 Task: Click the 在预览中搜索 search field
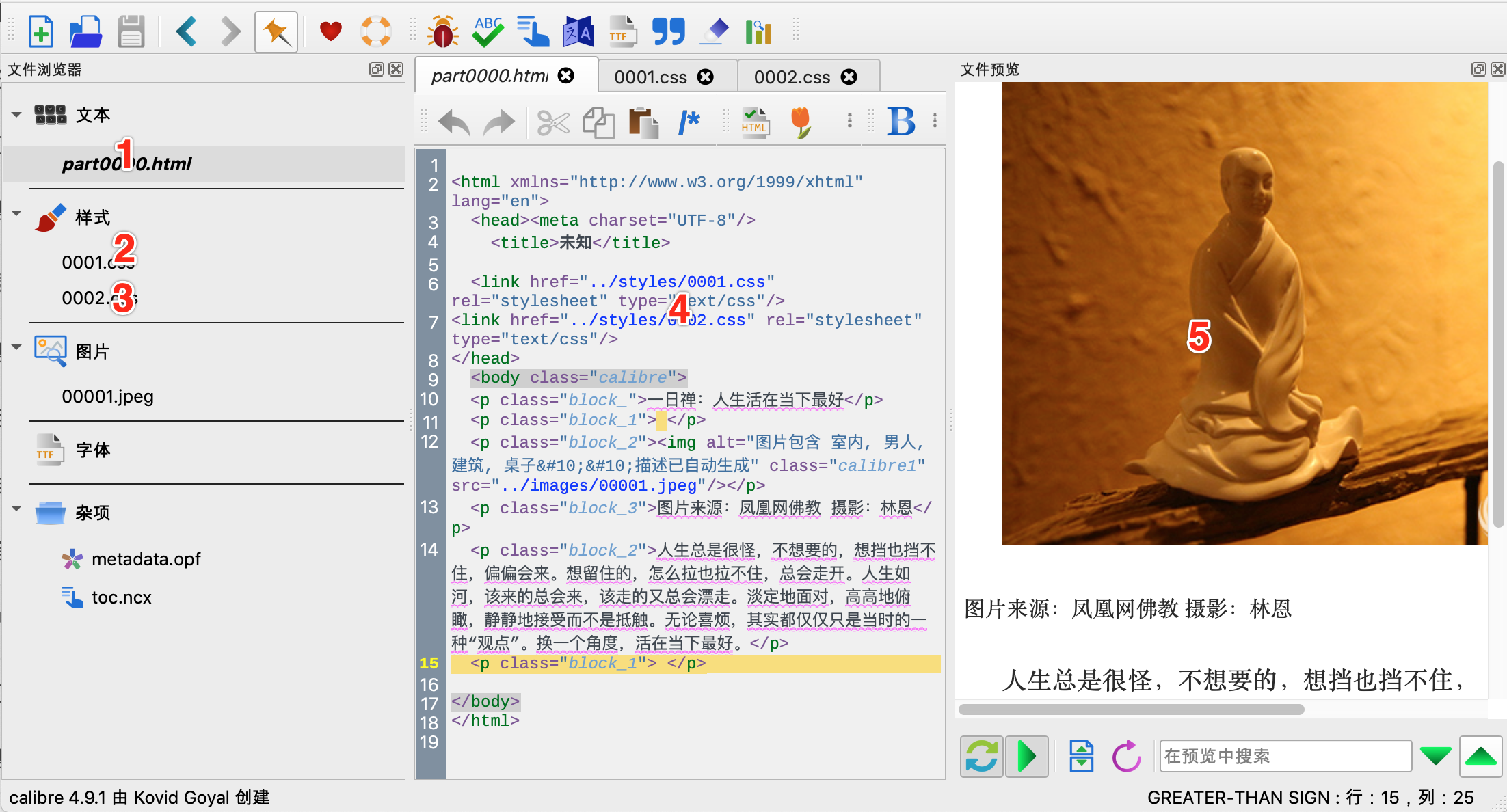pos(1284,756)
